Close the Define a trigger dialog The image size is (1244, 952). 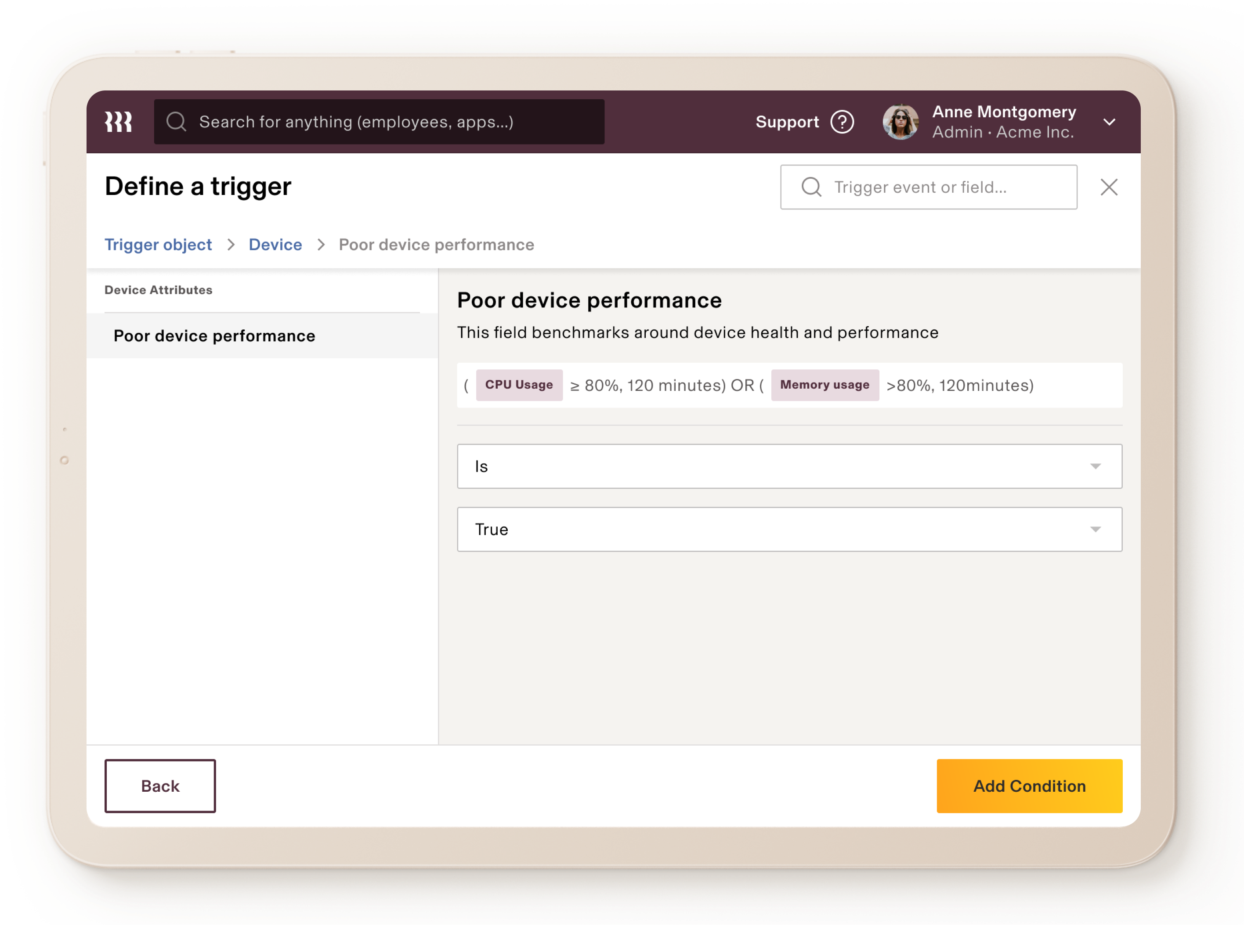pyautogui.click(x=1109, y=187)
